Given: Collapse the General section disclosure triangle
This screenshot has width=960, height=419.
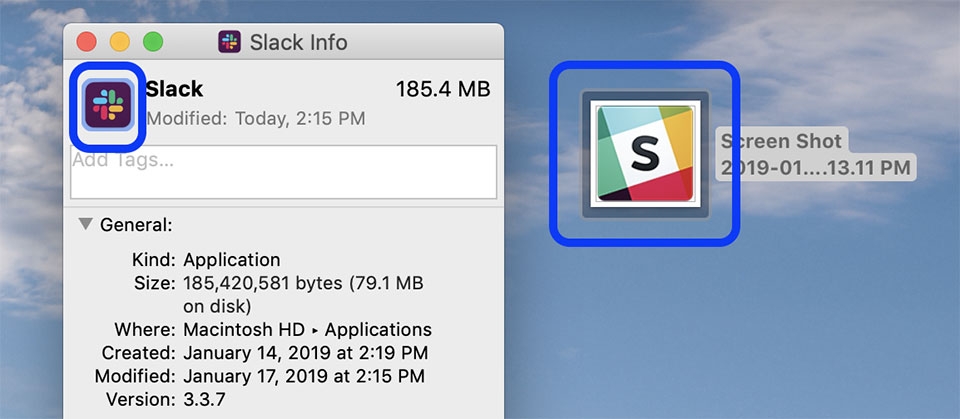Looking at the screenshot, I should click(84, 225).
